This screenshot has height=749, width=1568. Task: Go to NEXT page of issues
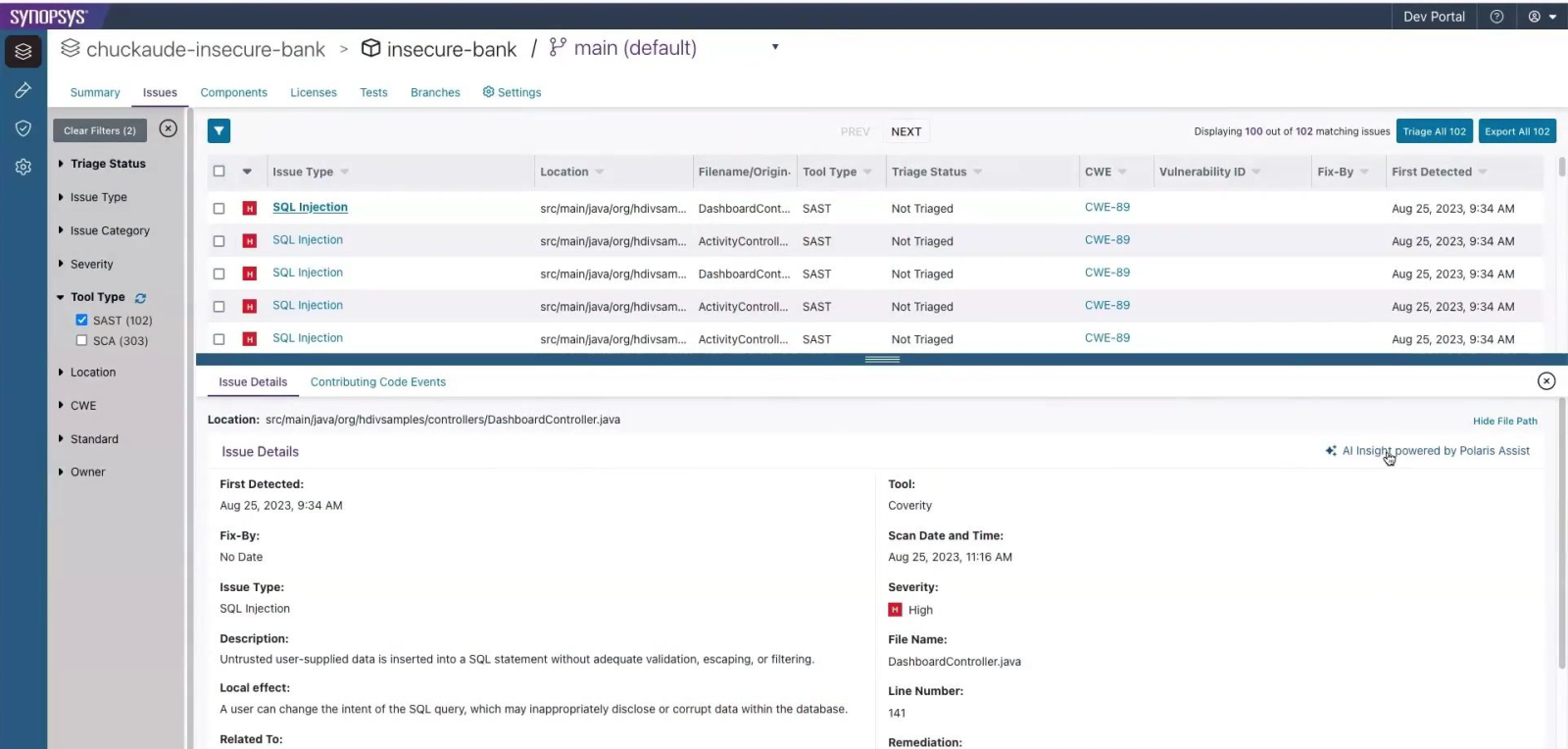tap(906, 131)
